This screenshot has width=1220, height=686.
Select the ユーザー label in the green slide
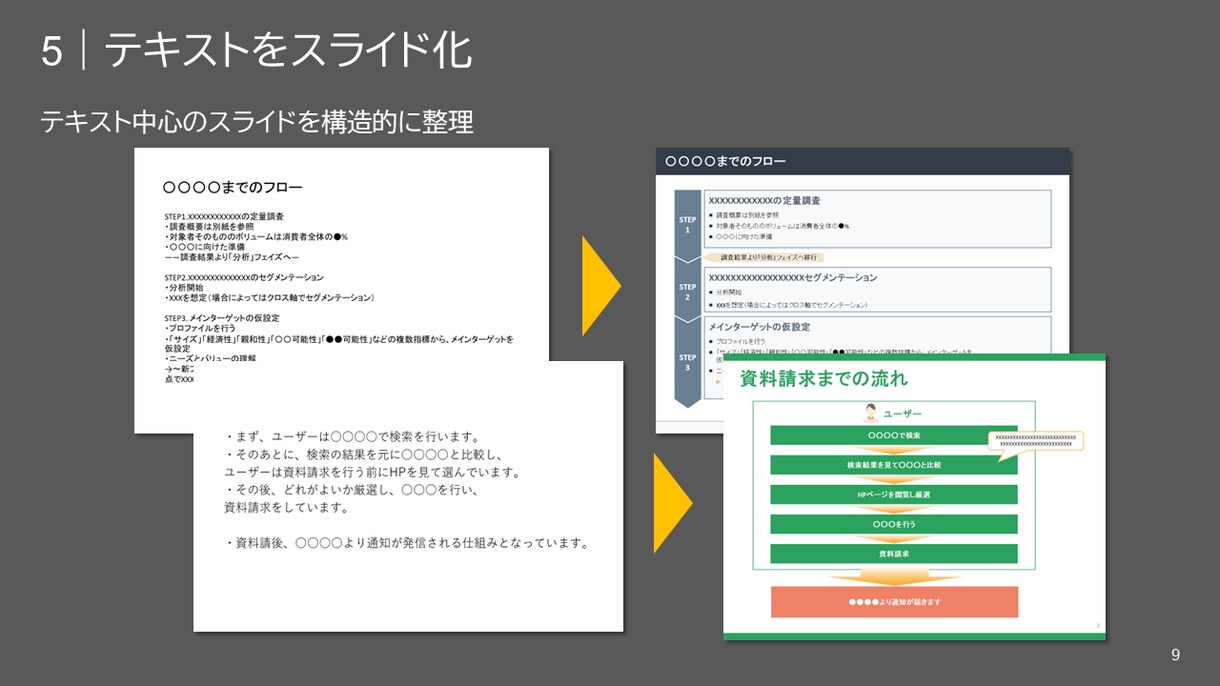[903, 413]
